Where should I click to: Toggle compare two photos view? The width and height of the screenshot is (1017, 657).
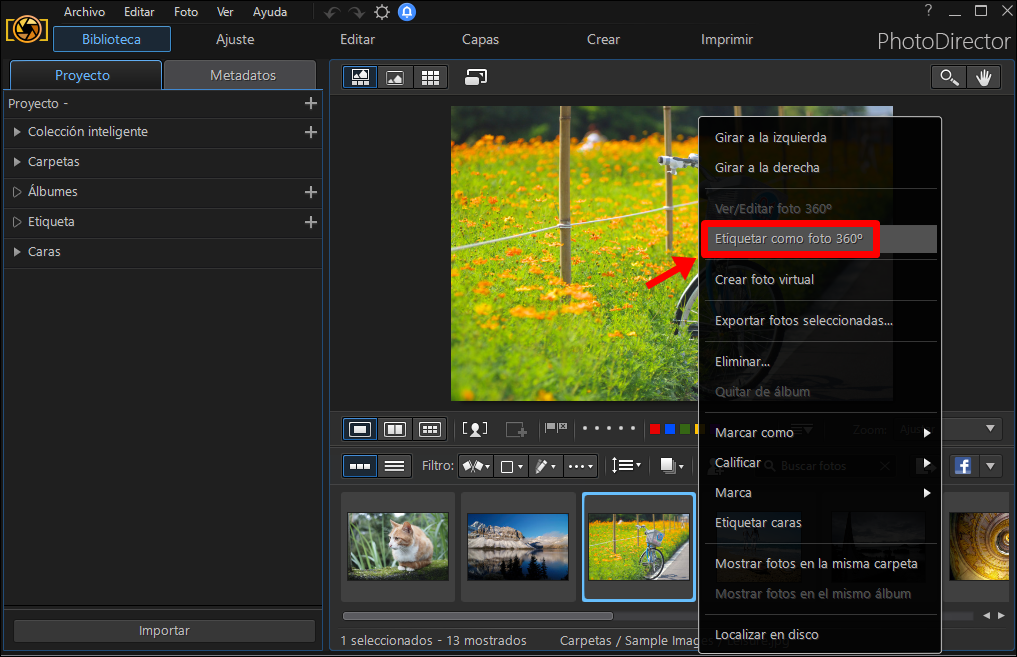pyautogui.click(x=395, y=429)
